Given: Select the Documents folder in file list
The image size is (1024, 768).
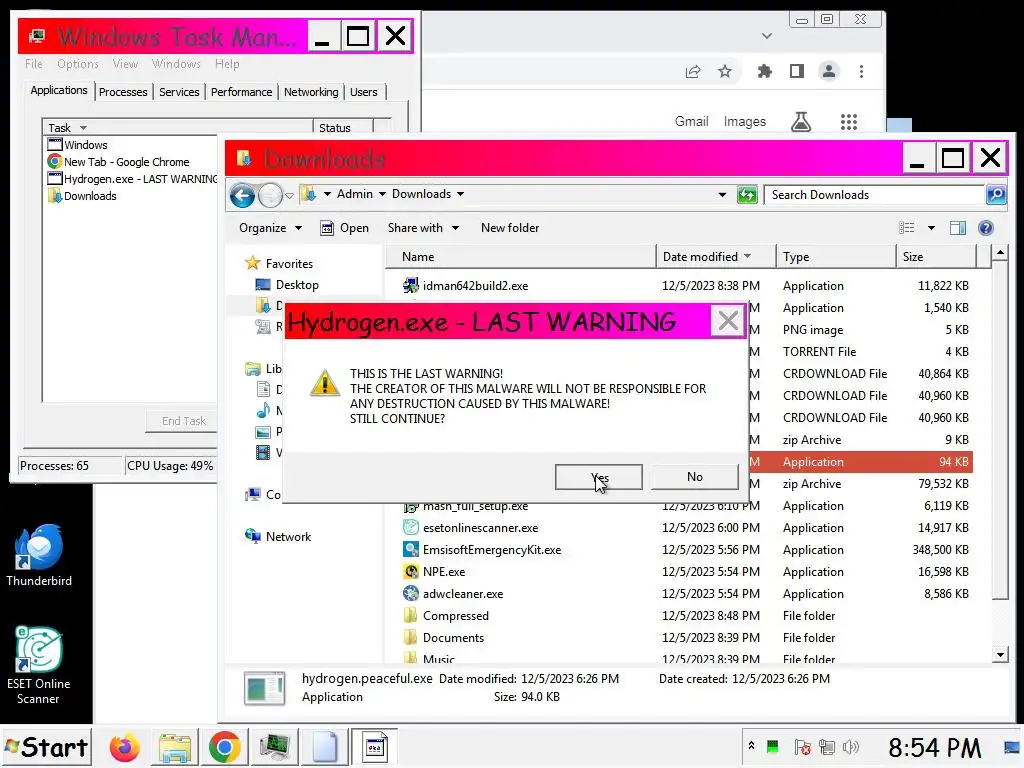Looking at the screenshot, I should click(x=453, y=638).
